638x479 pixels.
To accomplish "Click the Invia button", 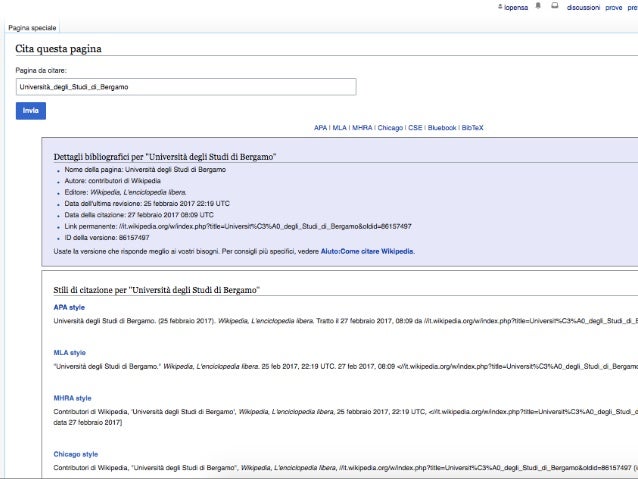I will coord(31,111).
